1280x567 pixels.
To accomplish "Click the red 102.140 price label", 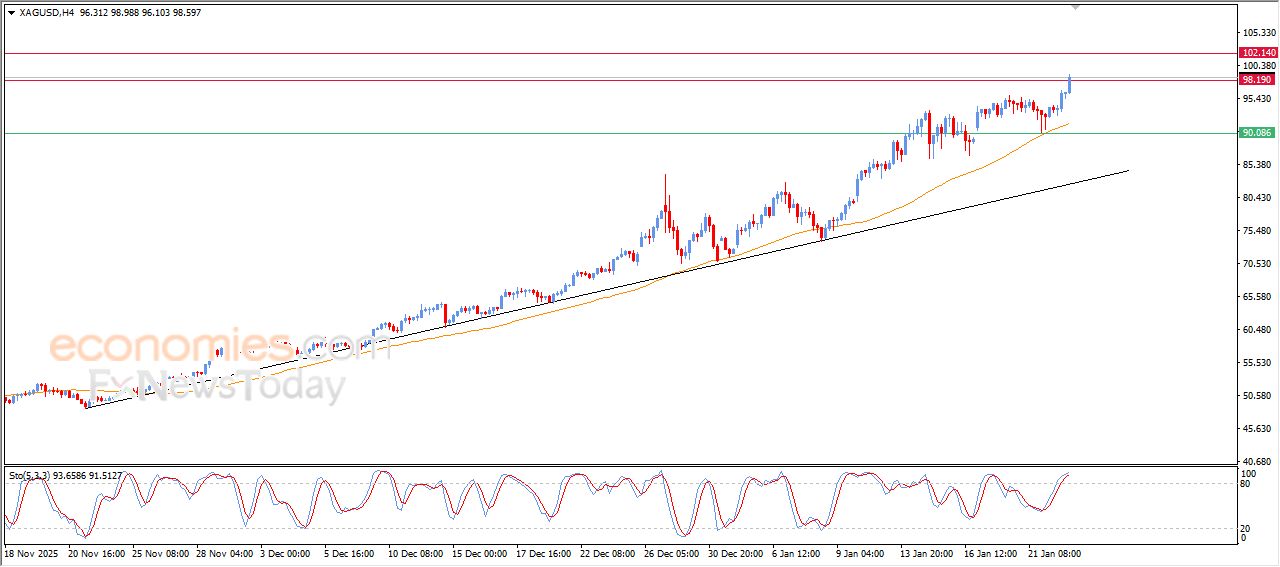I will point(1257,52).
